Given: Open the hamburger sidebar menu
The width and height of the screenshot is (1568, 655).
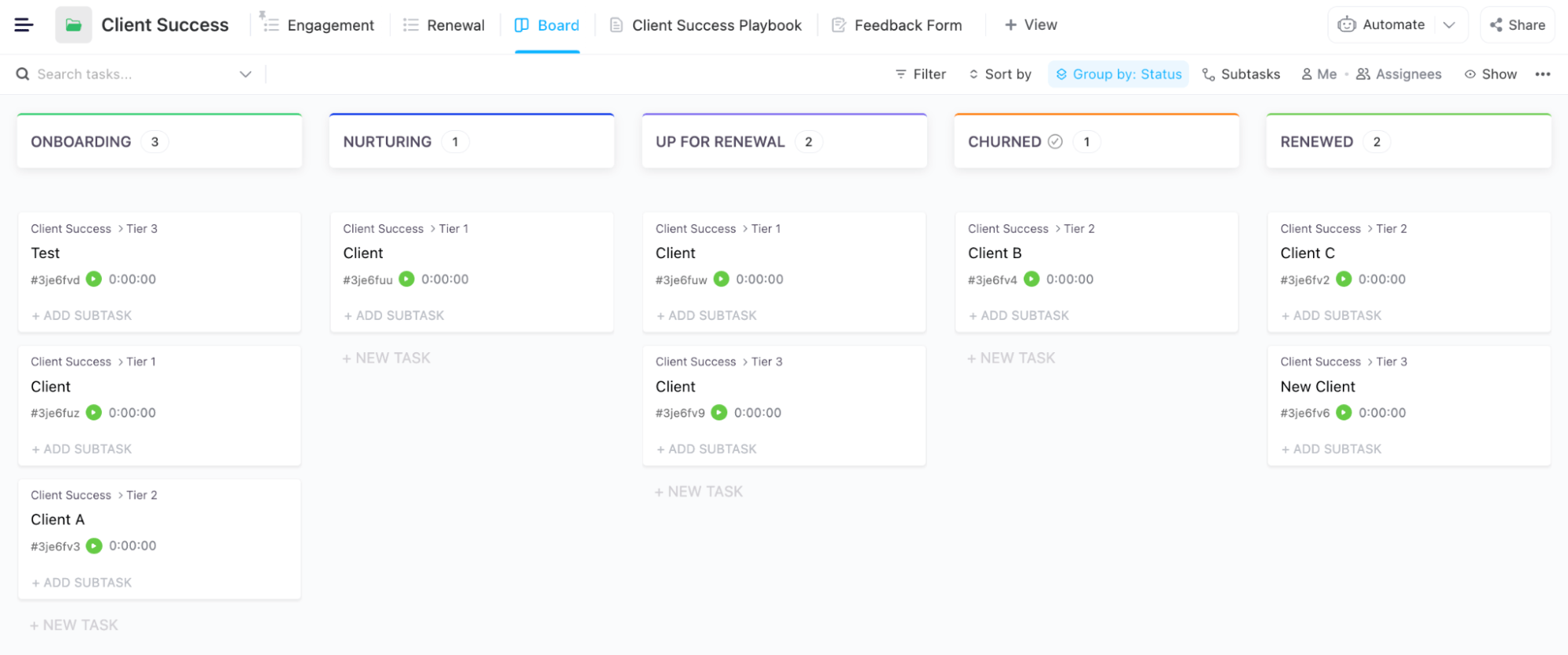Looking at the screenshot, I should pos(24,25).
